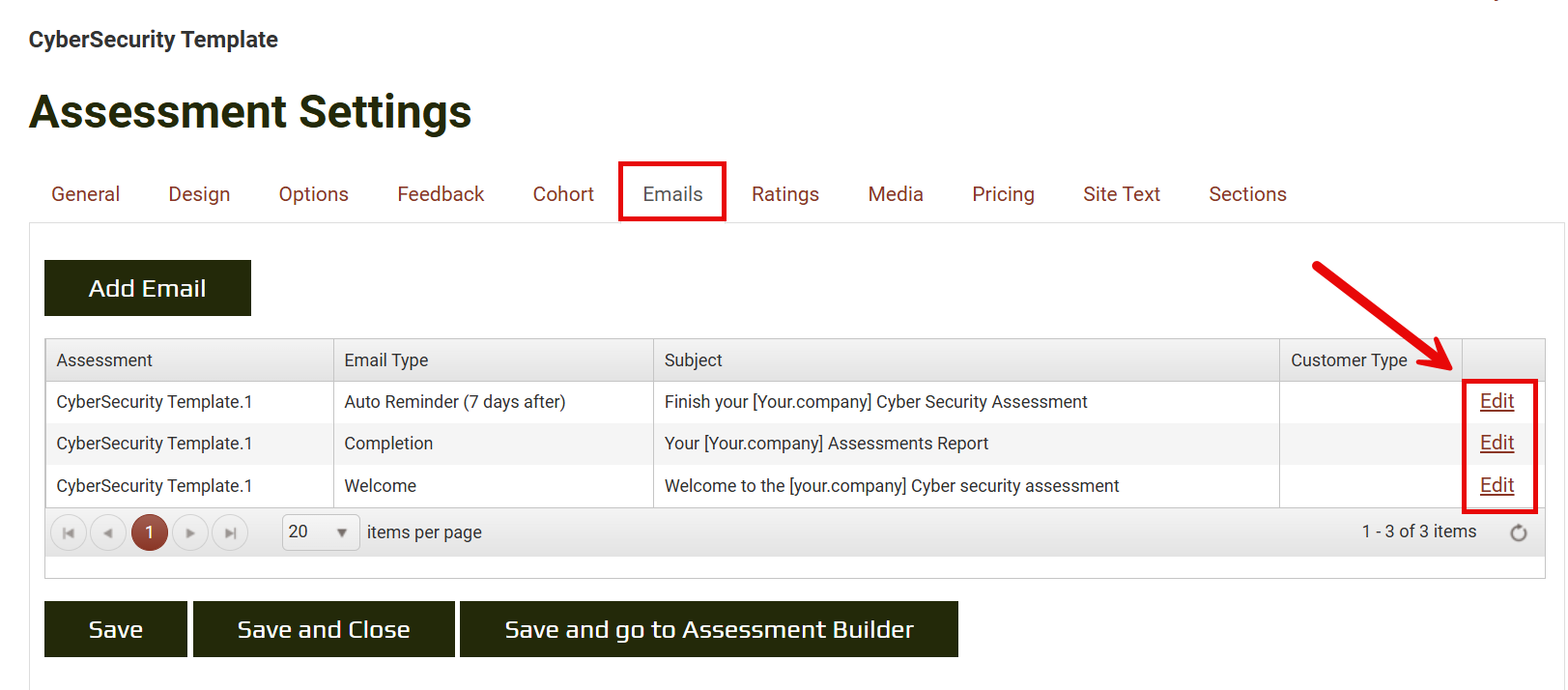
Task: Click the Add Email button
Action: click(x=148, y=288)
